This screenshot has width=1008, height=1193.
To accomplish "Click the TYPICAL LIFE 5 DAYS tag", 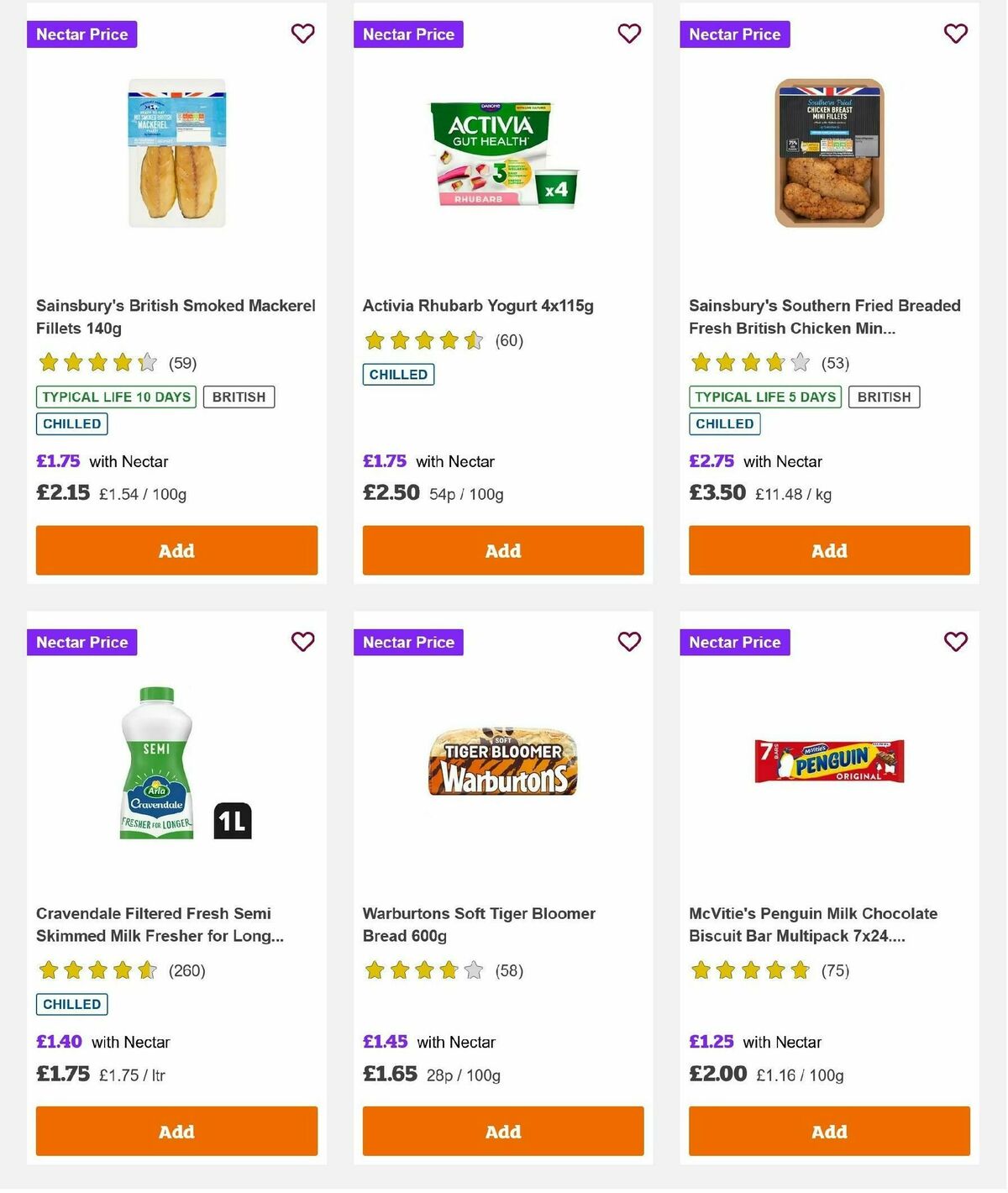I will pos(764,397).
